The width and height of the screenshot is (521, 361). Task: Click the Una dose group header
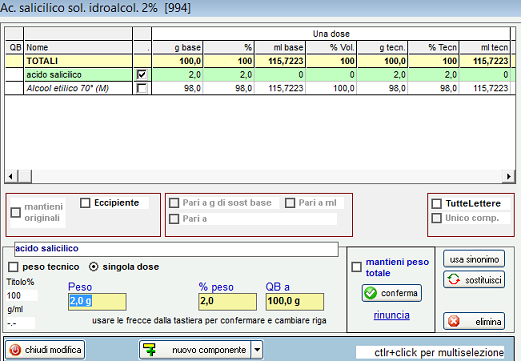tap(331, 34)
